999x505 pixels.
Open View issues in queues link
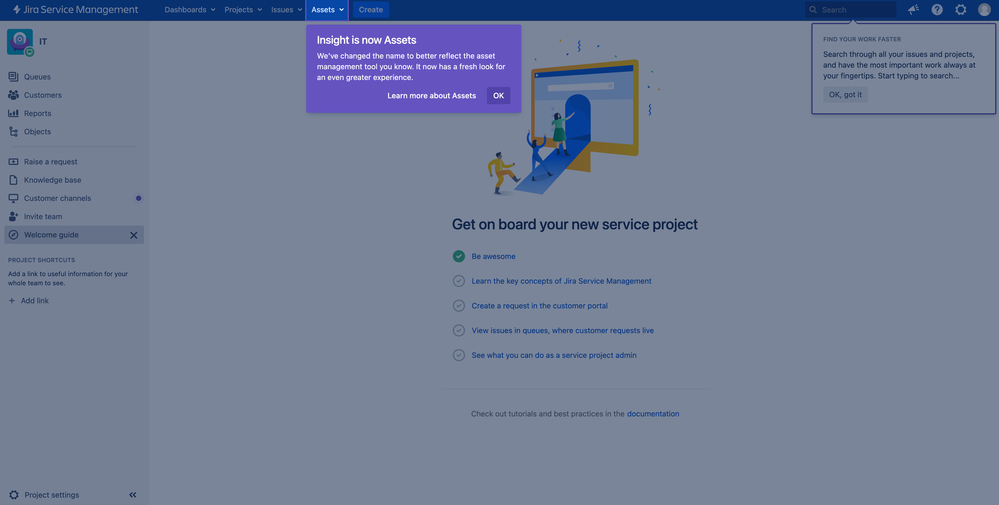click(563, 331)
